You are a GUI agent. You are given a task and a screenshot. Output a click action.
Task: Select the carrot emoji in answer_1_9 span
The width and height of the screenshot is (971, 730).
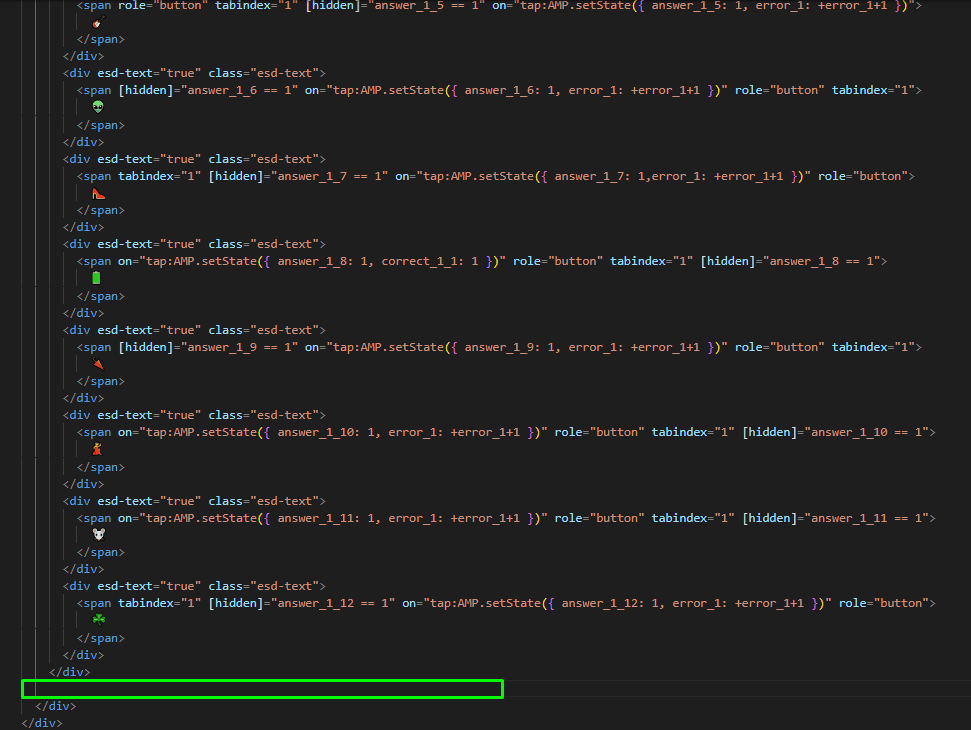96,363
